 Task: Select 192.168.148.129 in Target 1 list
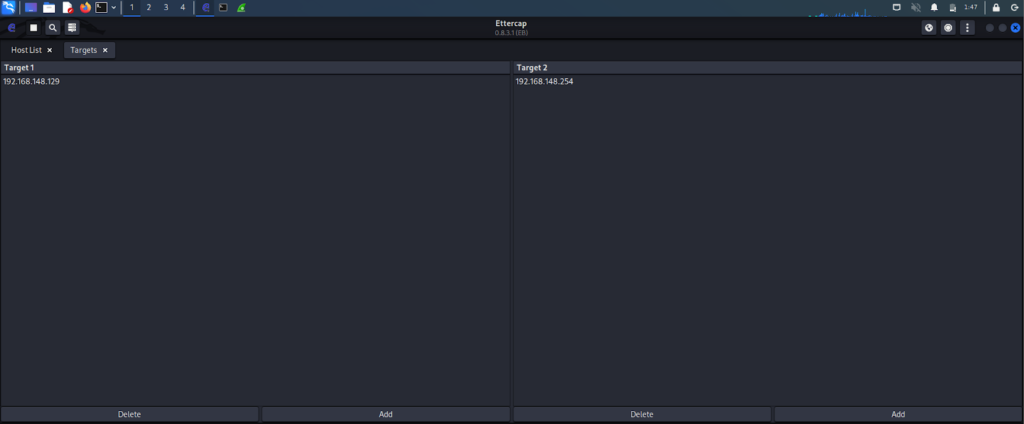tap(32, 81)
